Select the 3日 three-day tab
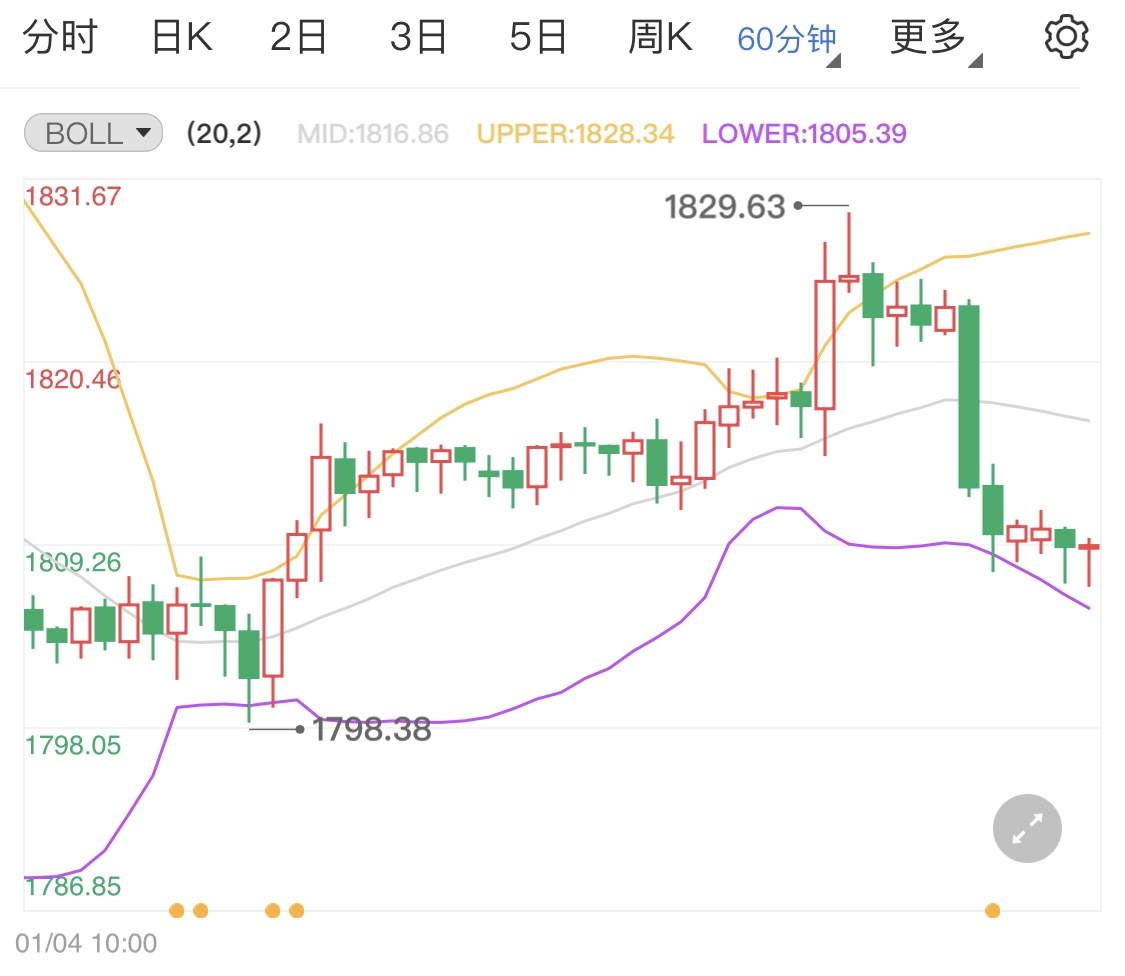Screen dimensions: 1125x976 coord(418,37)
